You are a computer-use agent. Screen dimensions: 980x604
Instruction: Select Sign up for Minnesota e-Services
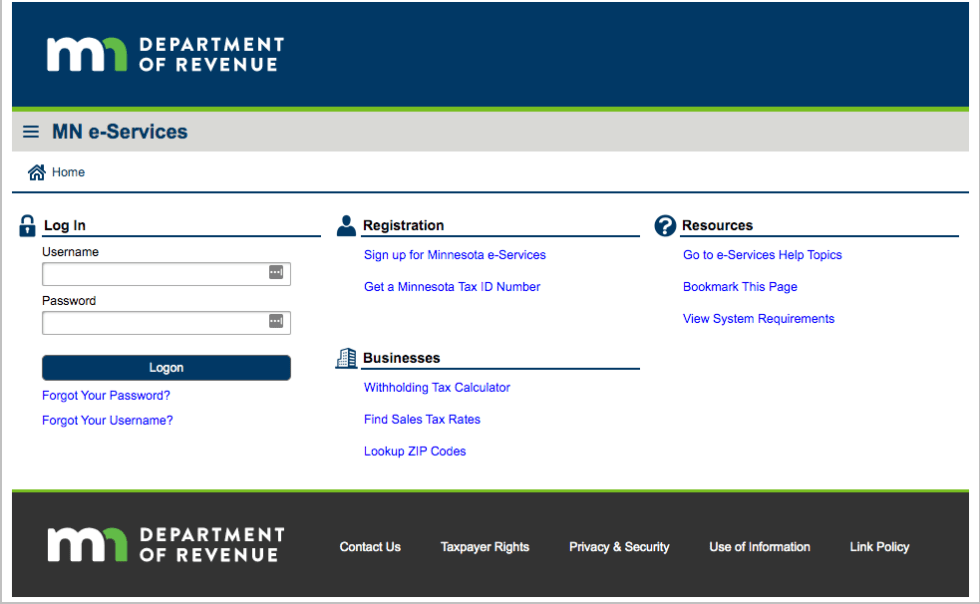[454, 255]
